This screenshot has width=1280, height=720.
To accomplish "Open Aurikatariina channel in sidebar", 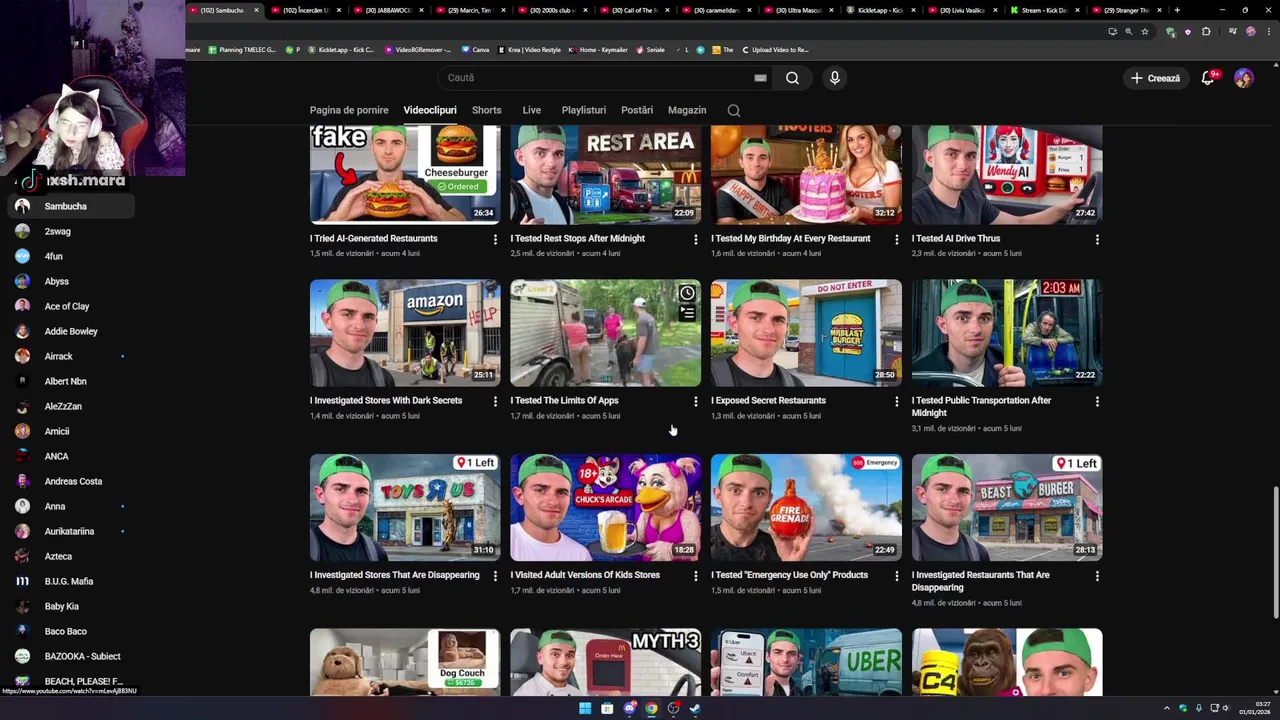I will [71, 531].
